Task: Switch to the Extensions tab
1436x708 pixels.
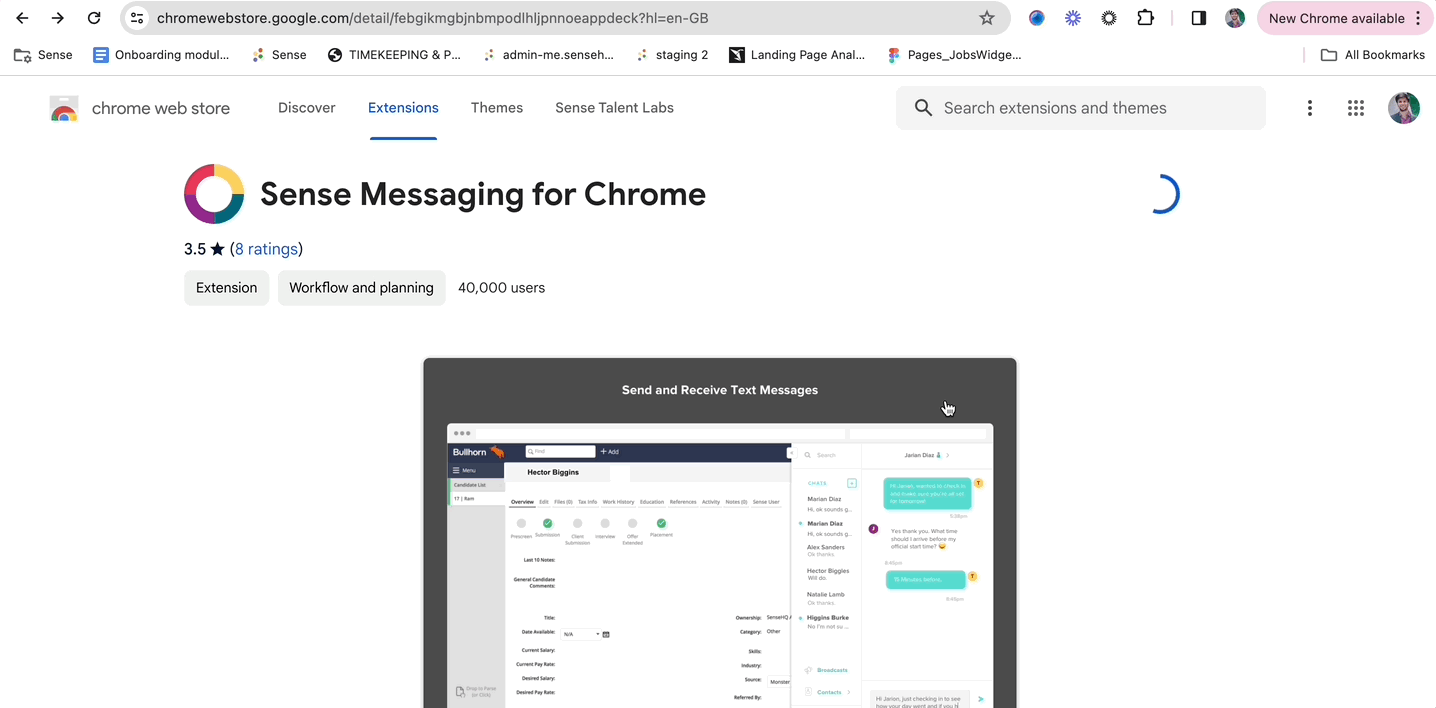Action: click(x=403, y=108)
